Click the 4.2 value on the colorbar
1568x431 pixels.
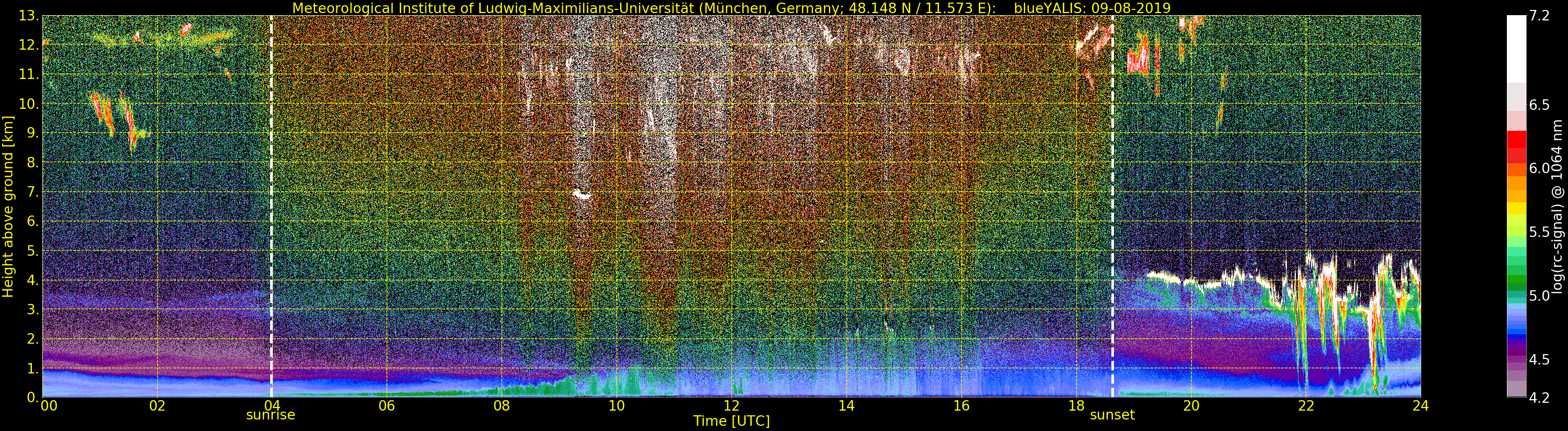coord(1539,398)
